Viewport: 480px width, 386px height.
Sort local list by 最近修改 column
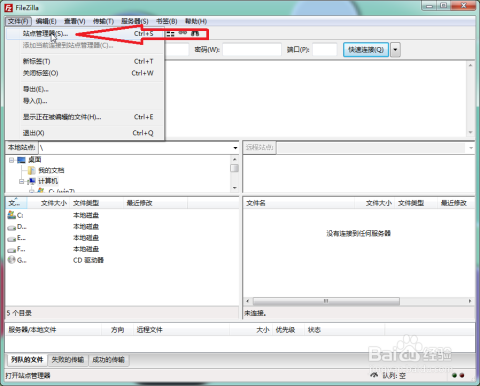pyautogui.click(x=156, y=203)
